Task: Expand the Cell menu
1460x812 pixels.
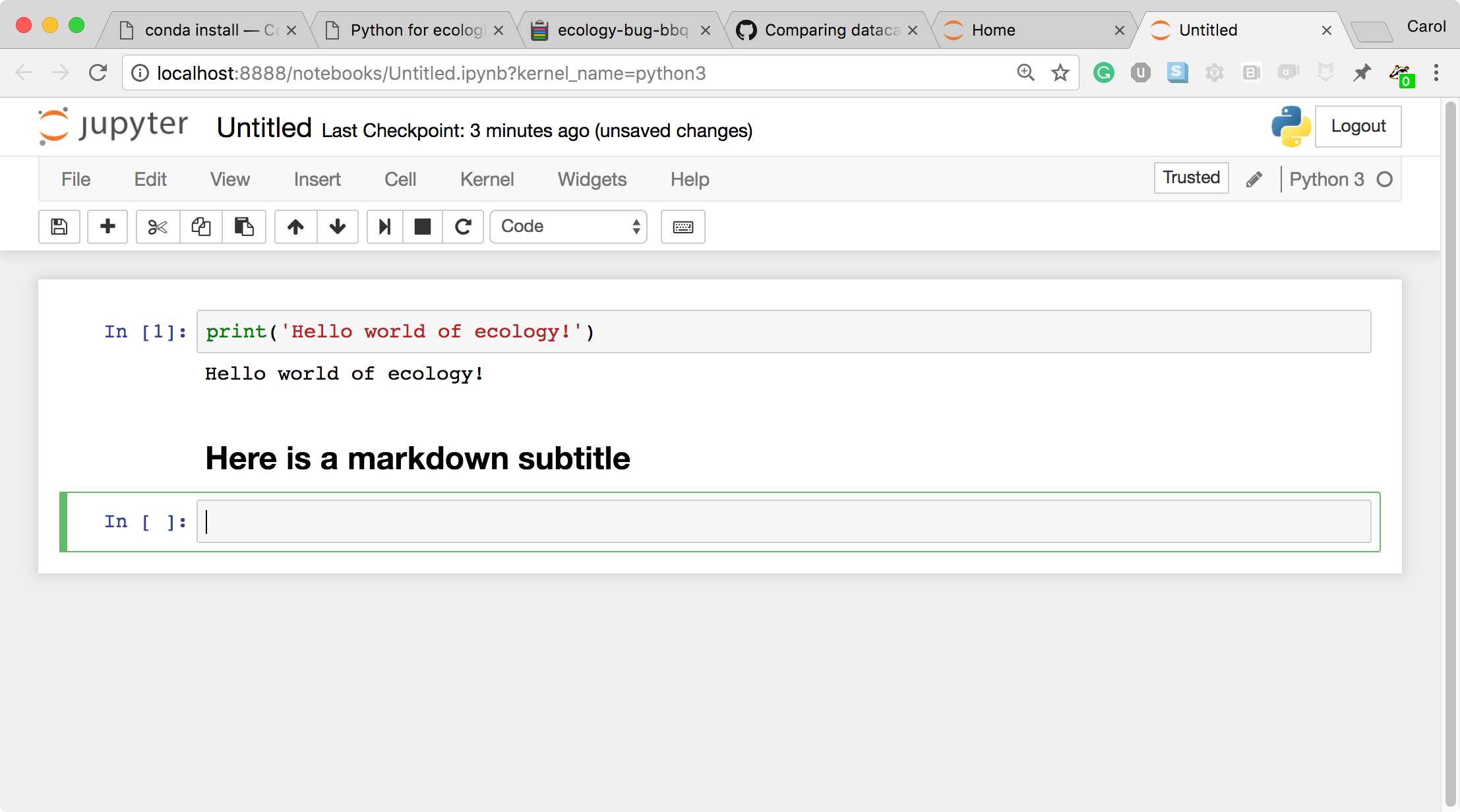Action: (399, 179)
